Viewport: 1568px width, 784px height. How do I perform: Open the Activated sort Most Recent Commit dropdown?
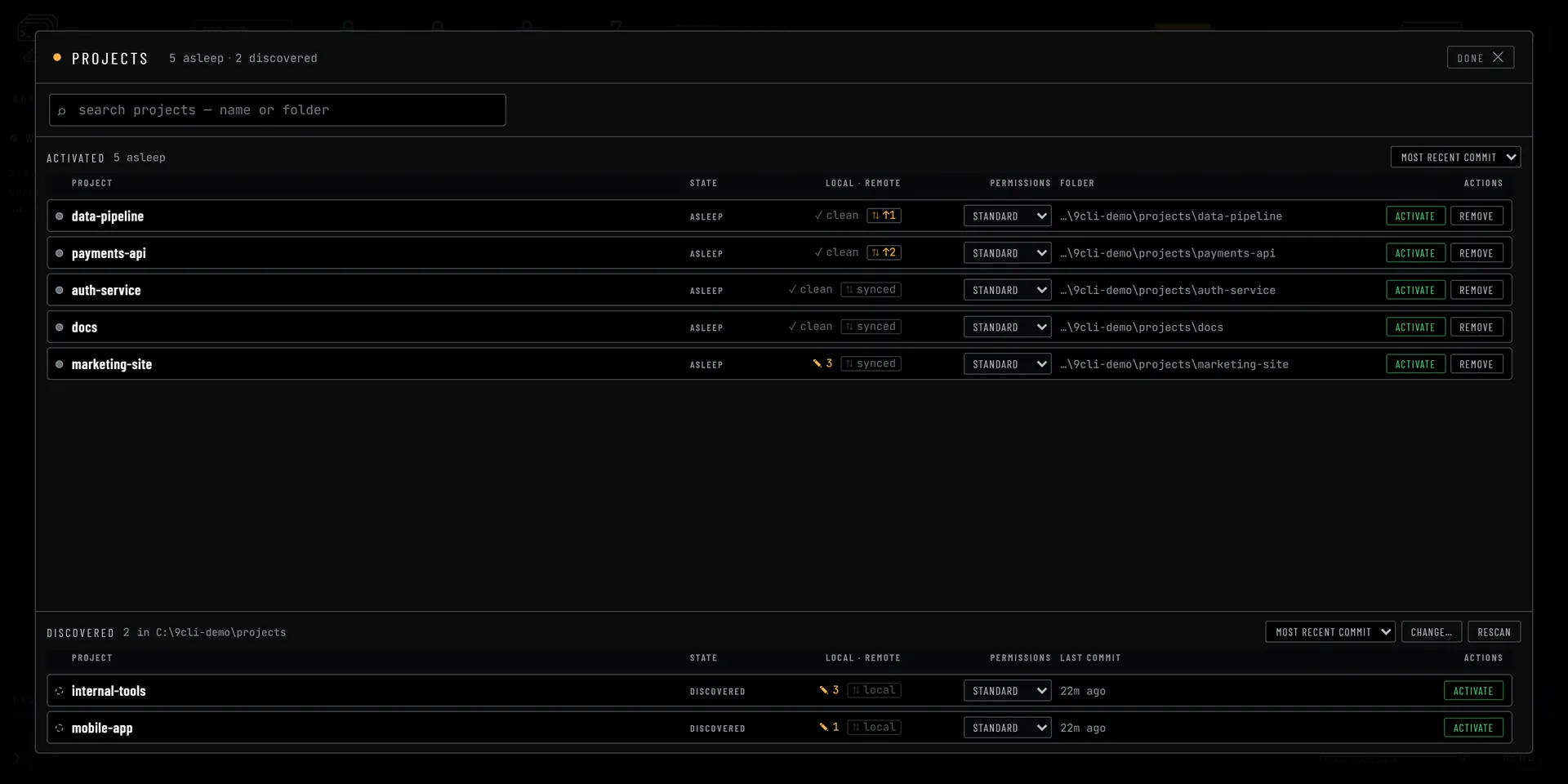point(1455,157)
